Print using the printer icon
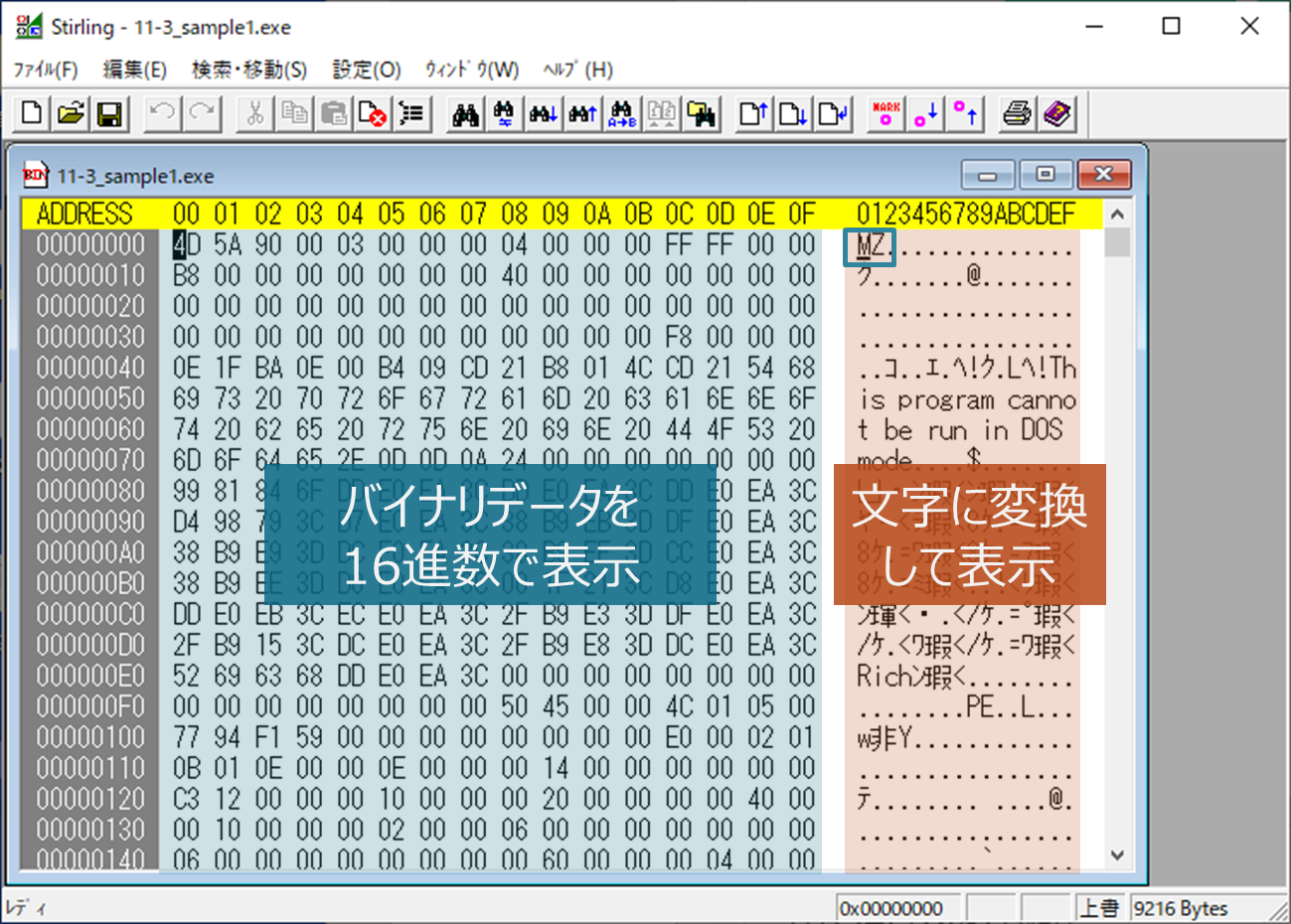The width and height of the screenshot is (1291, 924). 1017,114
